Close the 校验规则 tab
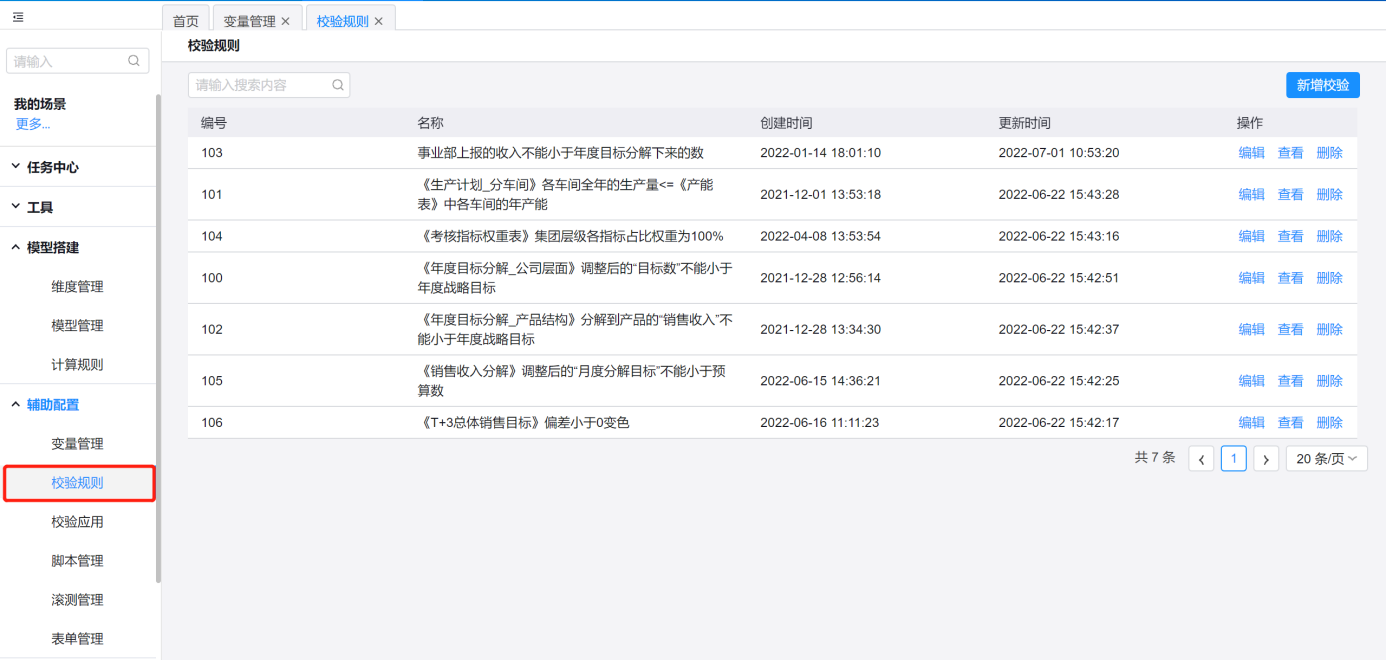Image resolution: width=1386 pixels, height=660 pixels. [379, 21]
